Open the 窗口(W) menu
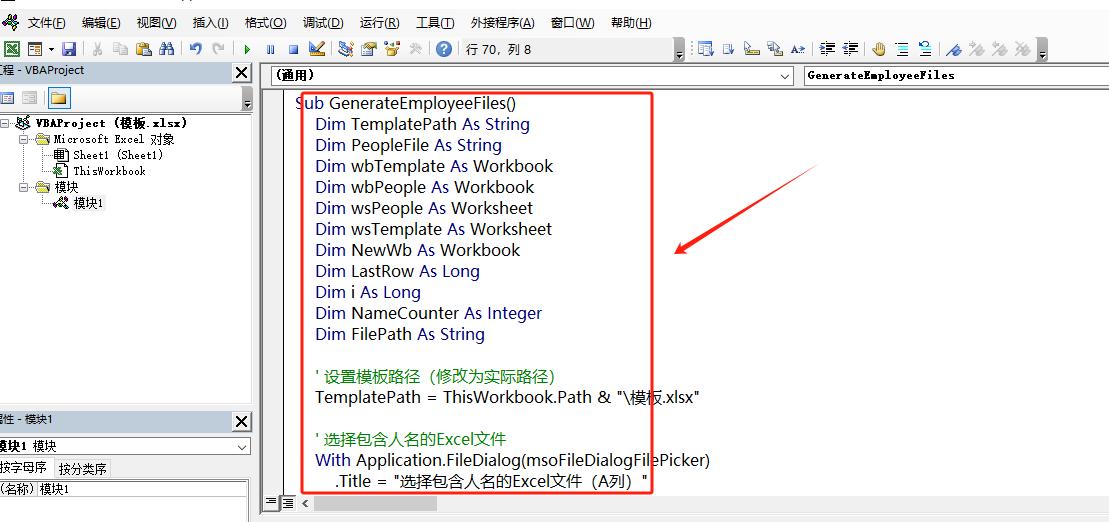 pyautogui.click(x=572, y=23)
